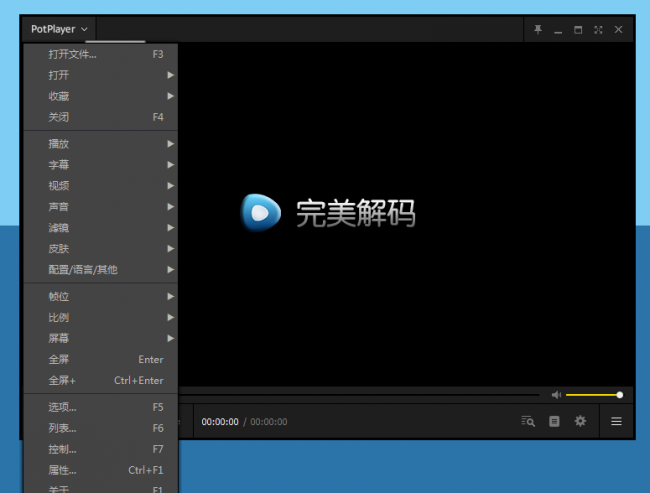
Task: Select 全屏+ Ctrl+Enter menu entry
Action: click(x=101, y=380)
